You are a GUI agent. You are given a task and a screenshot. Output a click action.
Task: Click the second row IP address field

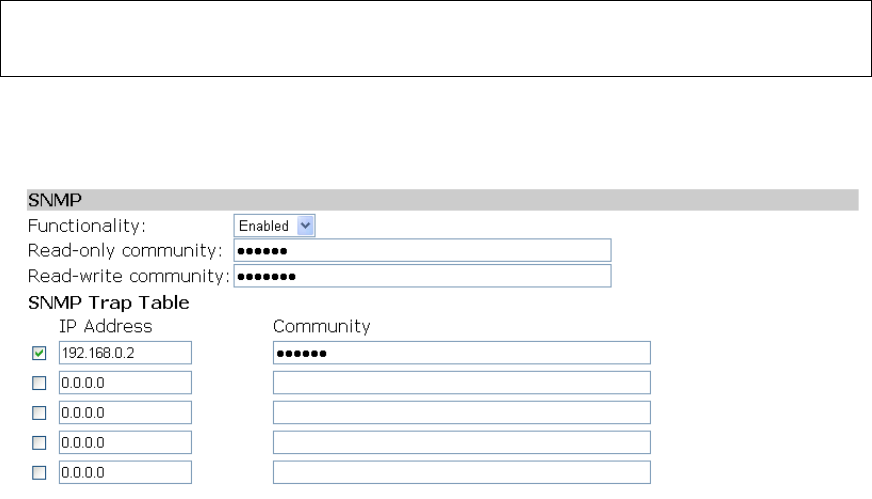tap(125, 383)
